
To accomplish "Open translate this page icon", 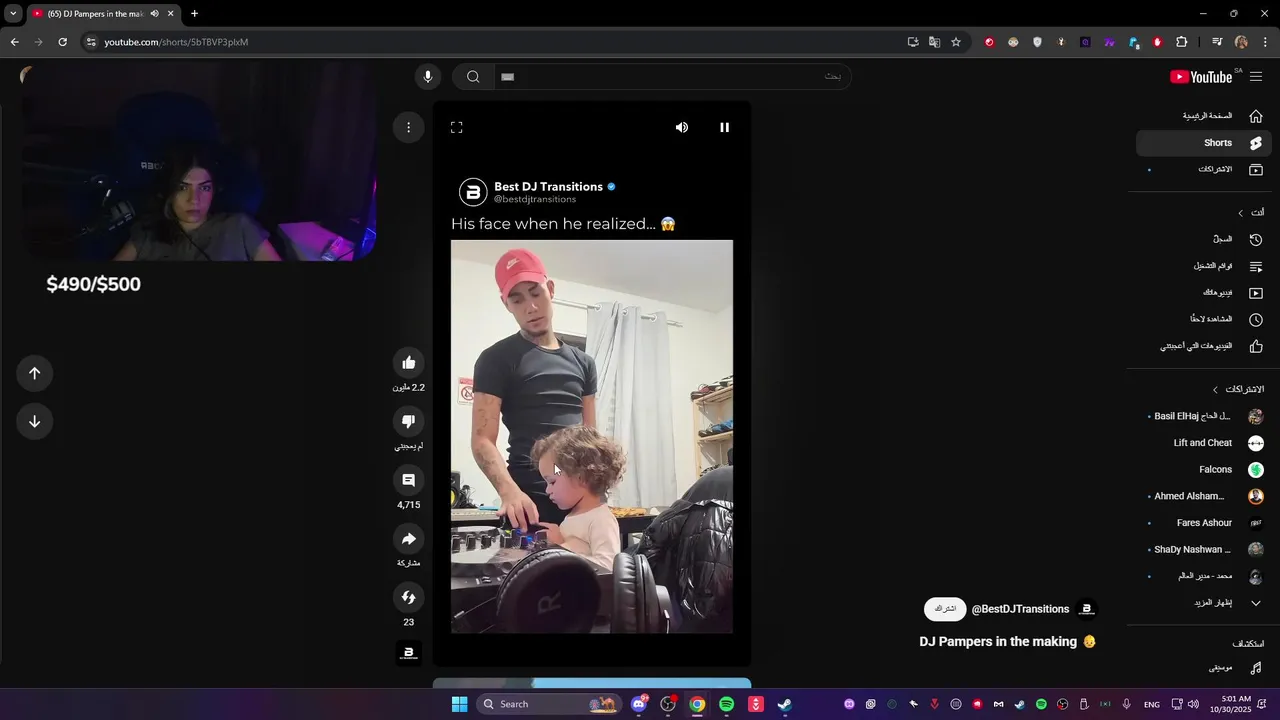I will pos(934,42).
